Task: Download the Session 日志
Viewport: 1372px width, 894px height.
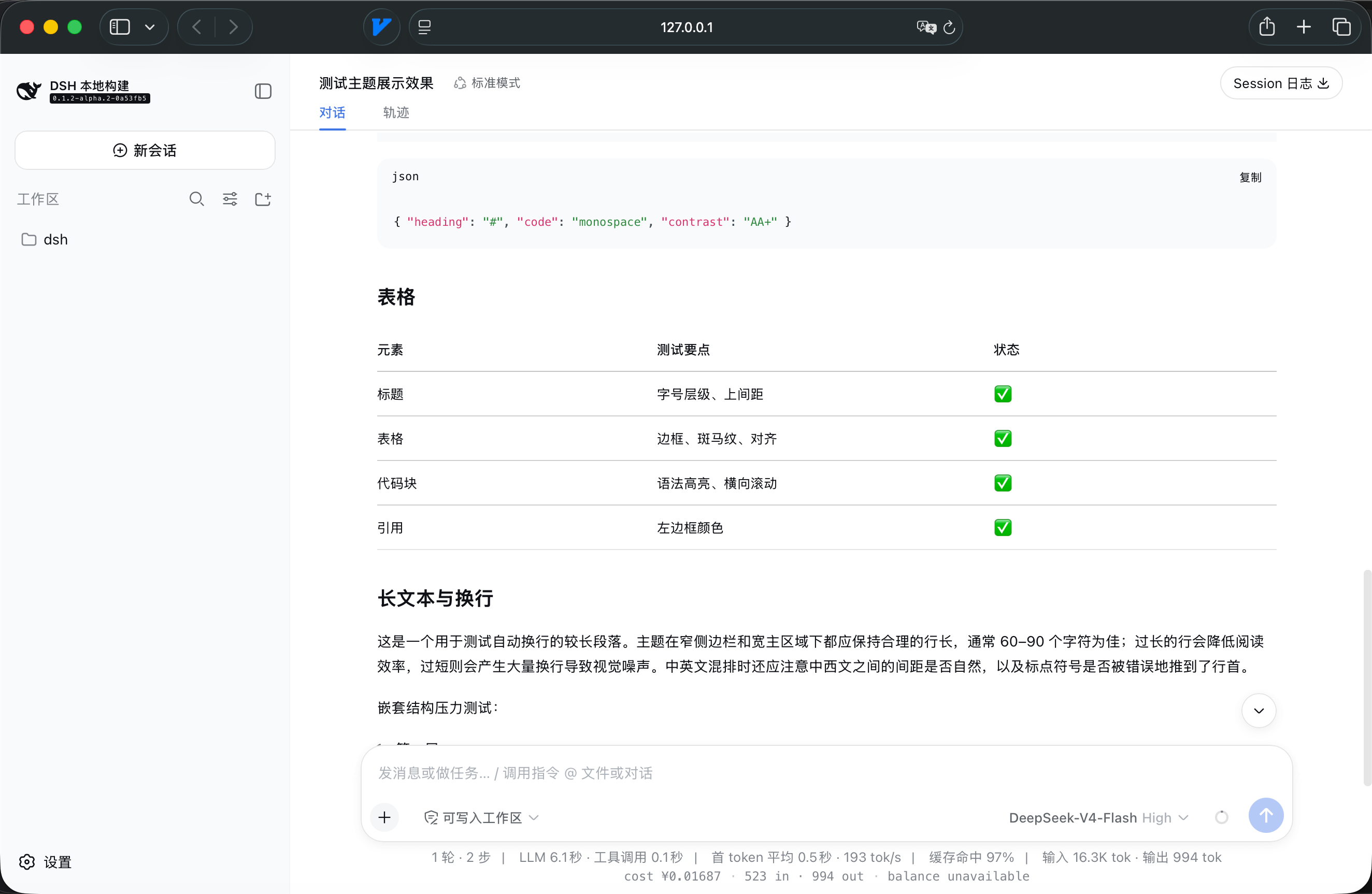Action: (x=1281, y=83)
